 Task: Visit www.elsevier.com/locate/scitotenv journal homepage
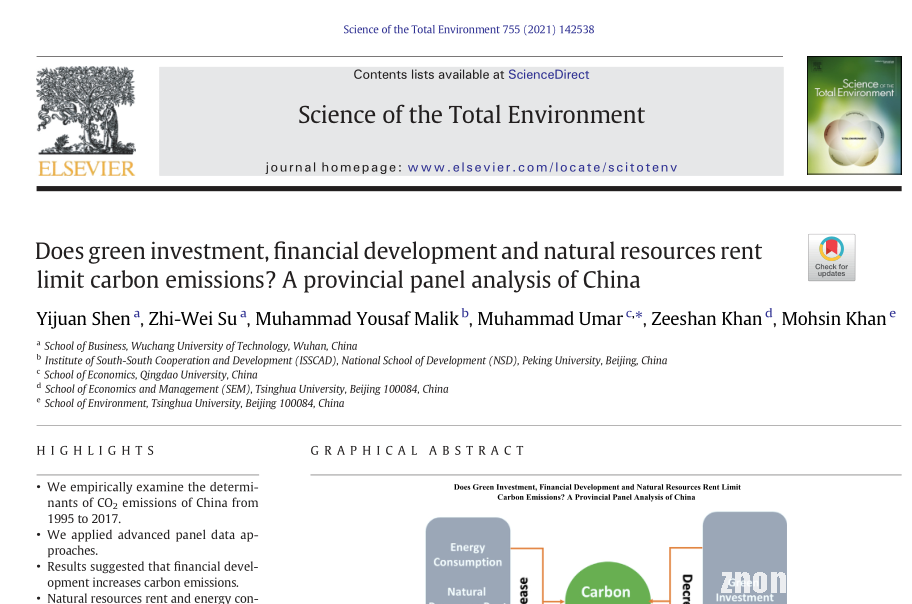(542, 167)
